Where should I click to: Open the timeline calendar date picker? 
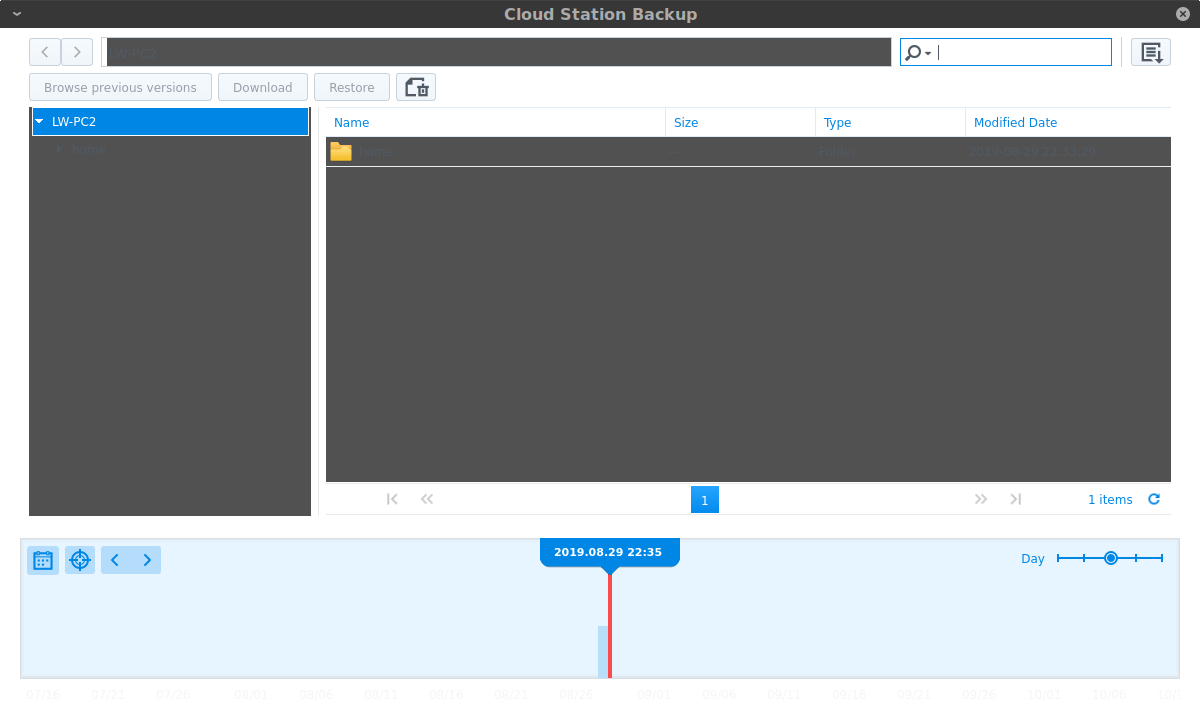(x=43, y=560)
